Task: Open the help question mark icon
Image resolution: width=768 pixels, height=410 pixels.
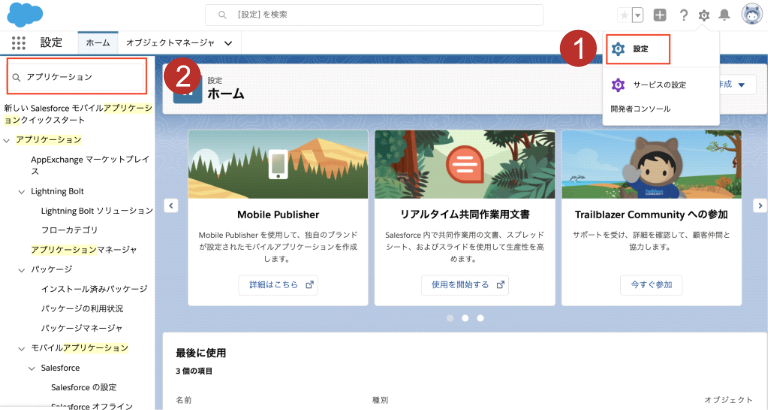Action: [684, 15]
